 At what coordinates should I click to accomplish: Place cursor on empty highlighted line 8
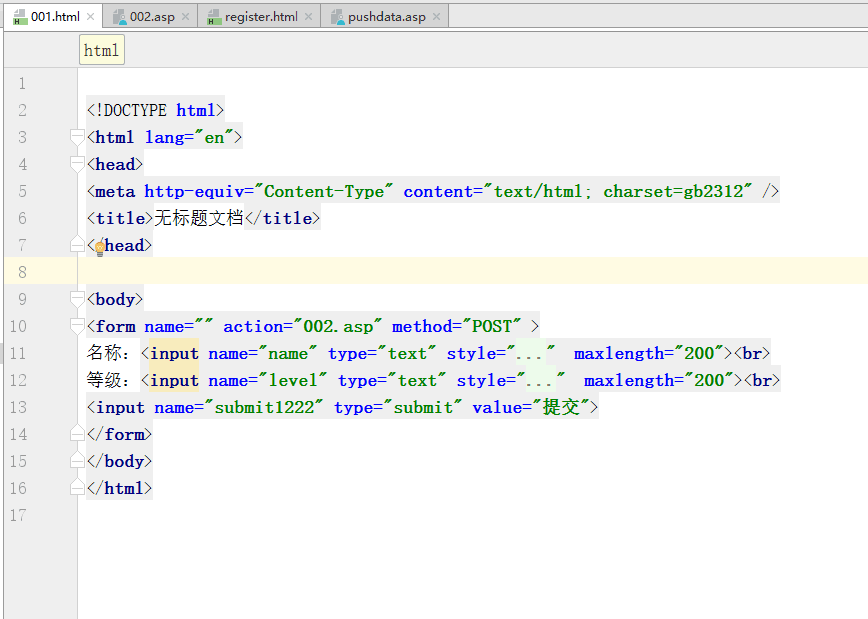coord(471,271)
